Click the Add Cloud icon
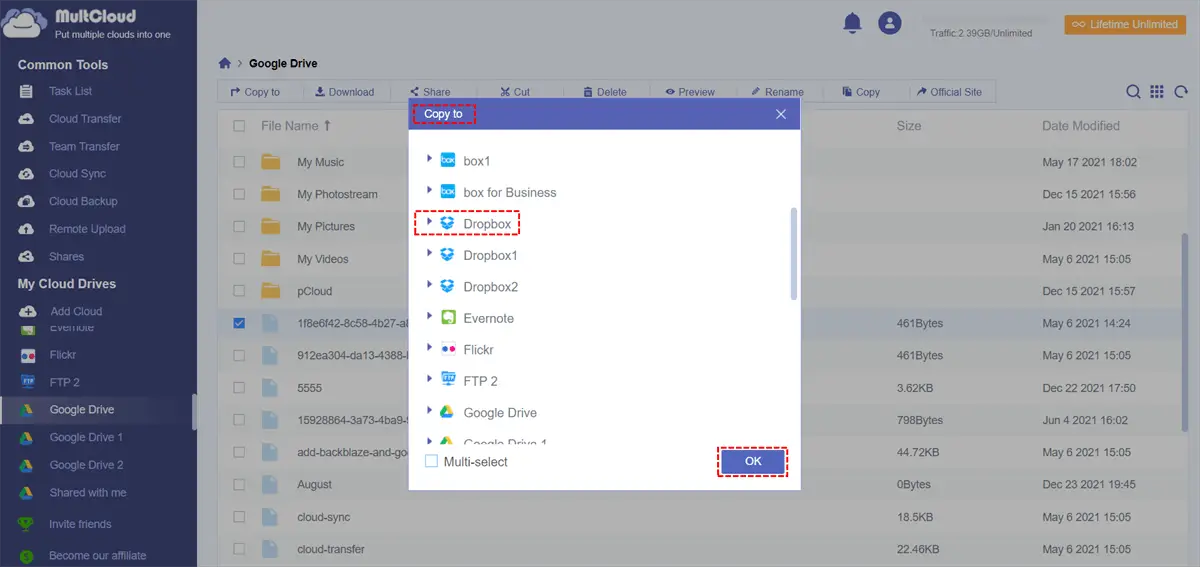Viewport: 1200px width, 567px height. (x=28, y=311)
